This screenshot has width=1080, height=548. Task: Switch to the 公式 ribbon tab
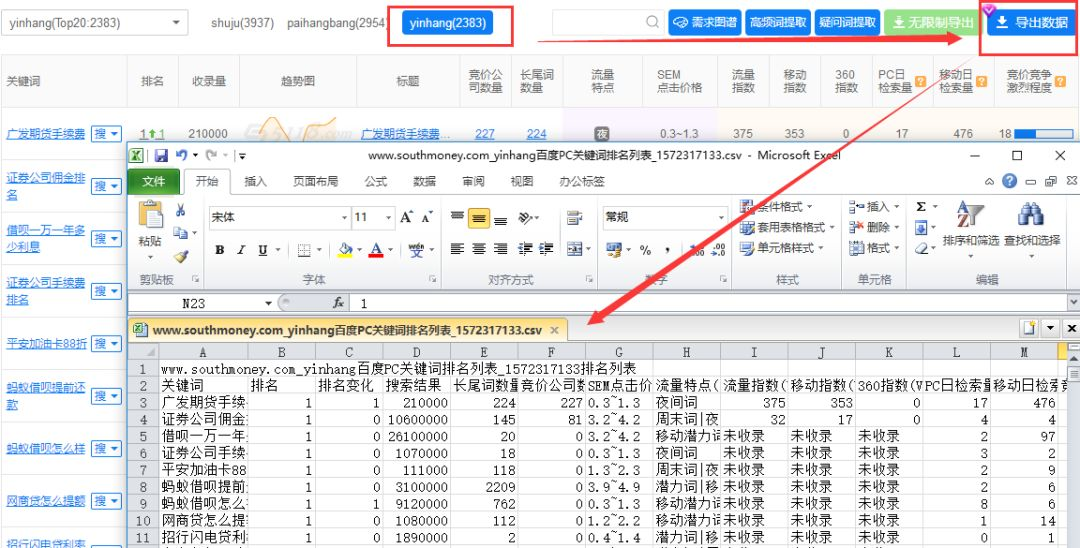375,182
